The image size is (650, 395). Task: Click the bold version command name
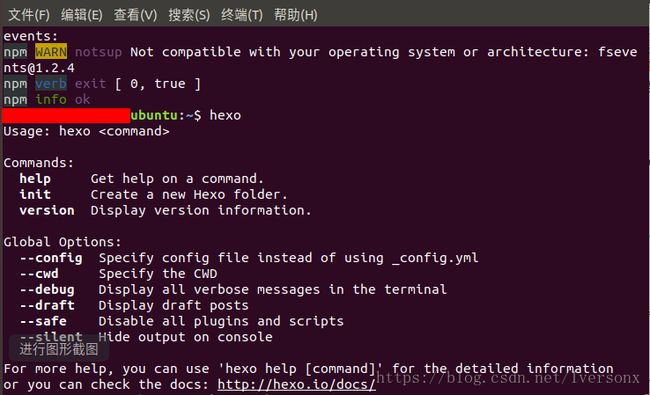tap(47, 210)
